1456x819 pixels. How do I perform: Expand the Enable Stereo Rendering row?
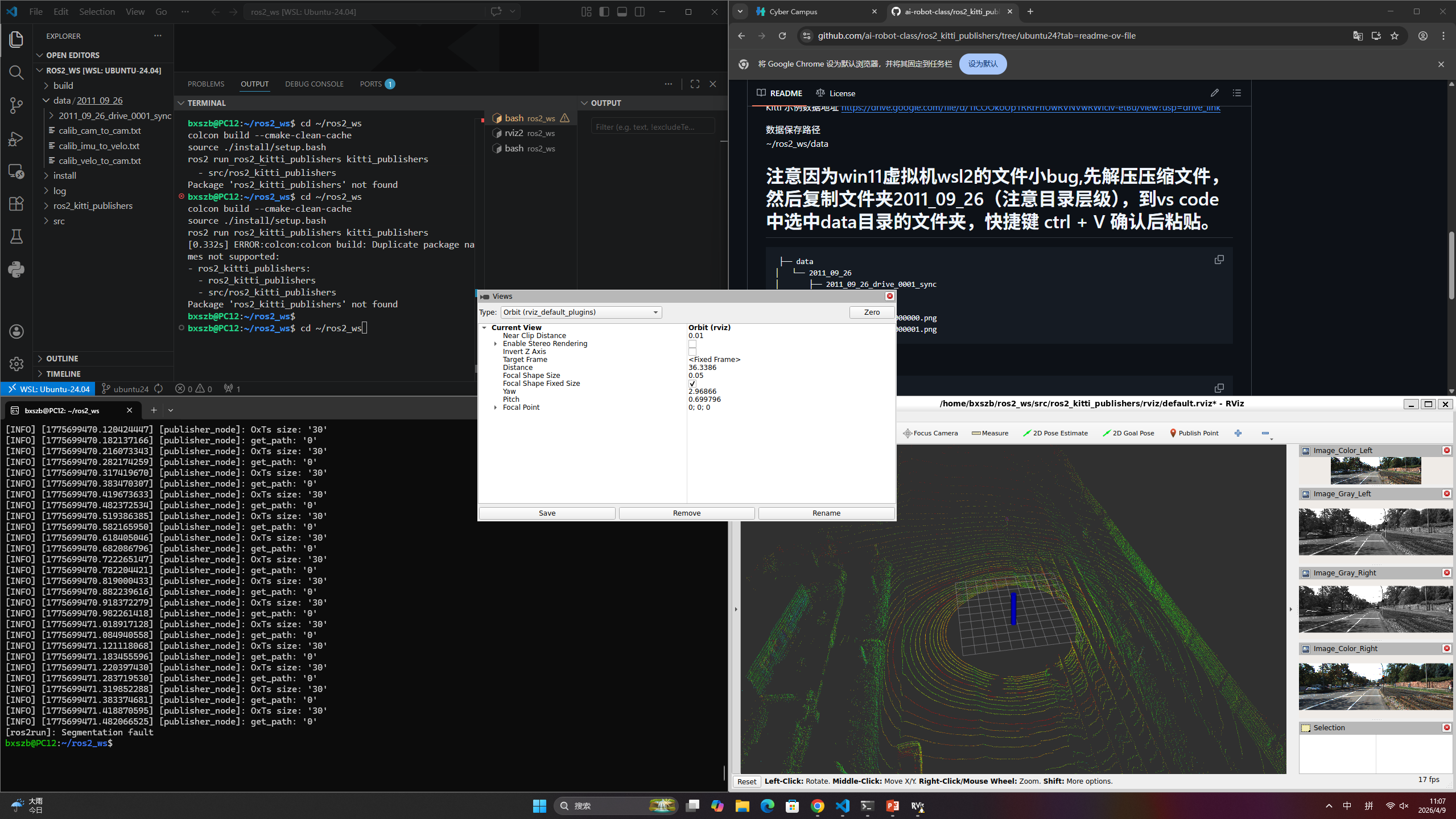coord(496,344)
